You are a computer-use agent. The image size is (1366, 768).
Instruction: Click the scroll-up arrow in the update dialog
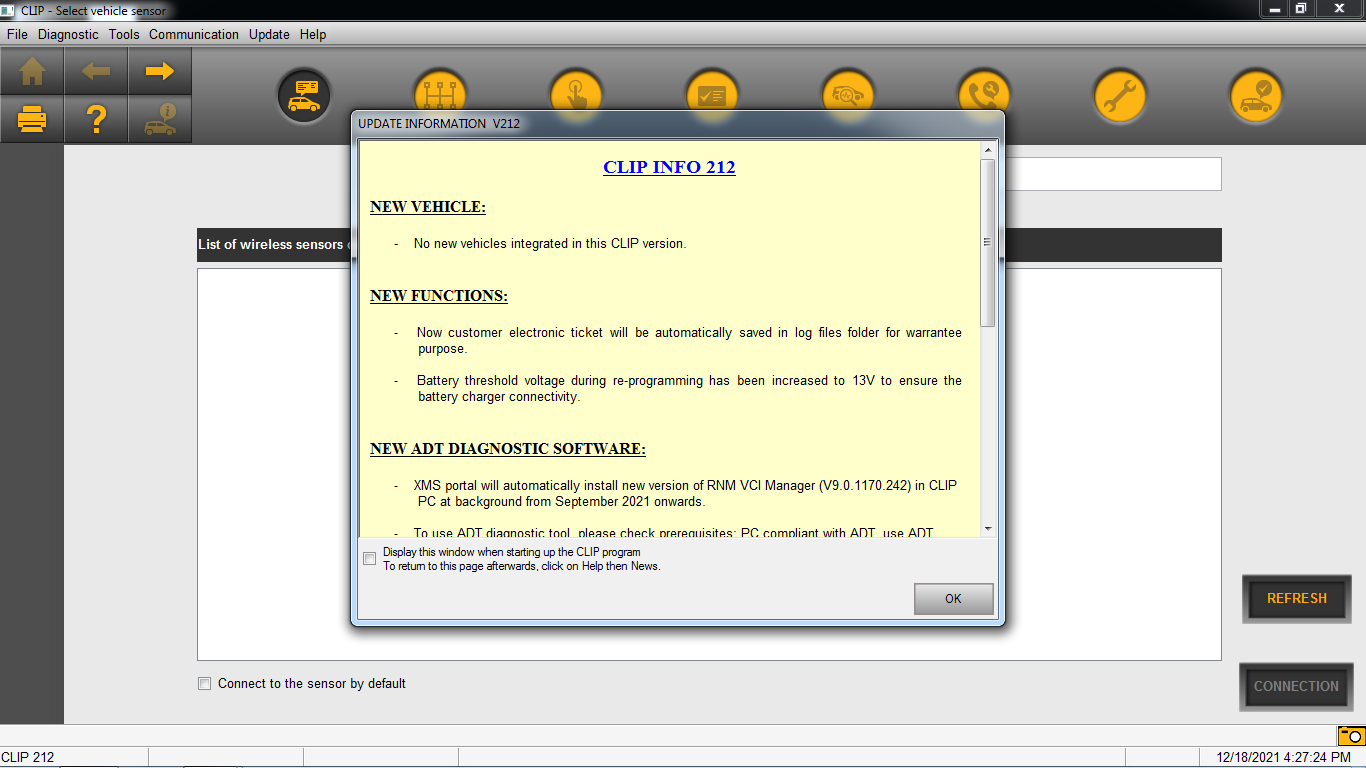tap(988, 150)
